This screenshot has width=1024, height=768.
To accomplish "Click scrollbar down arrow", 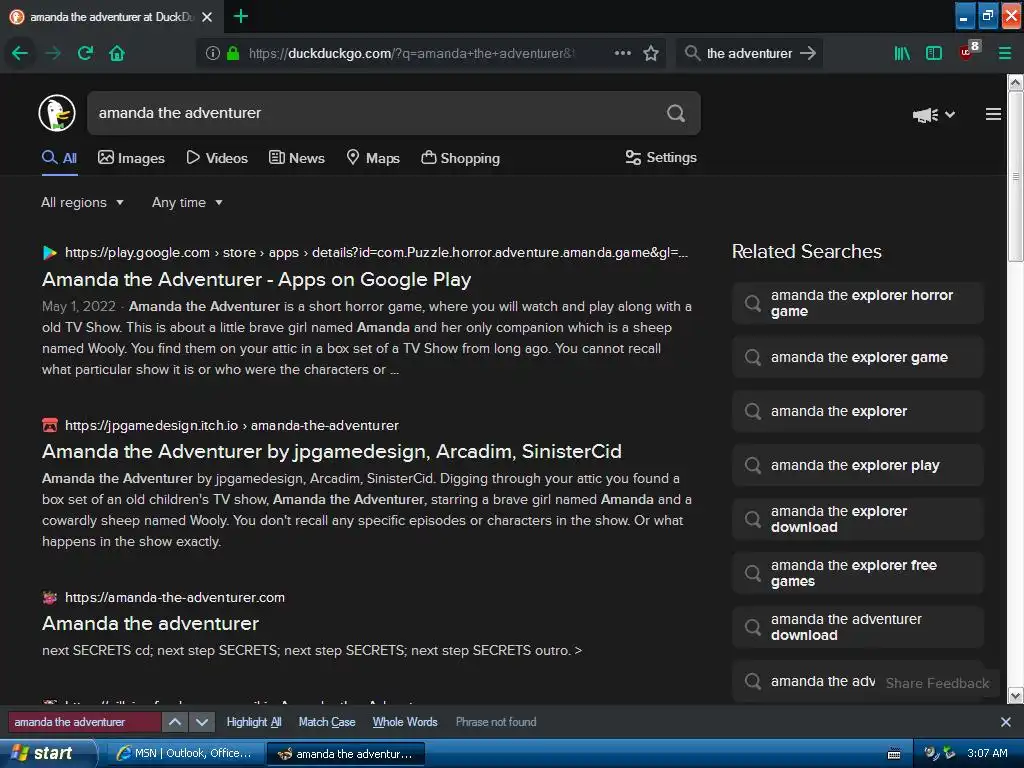I will pos(1016,696).
